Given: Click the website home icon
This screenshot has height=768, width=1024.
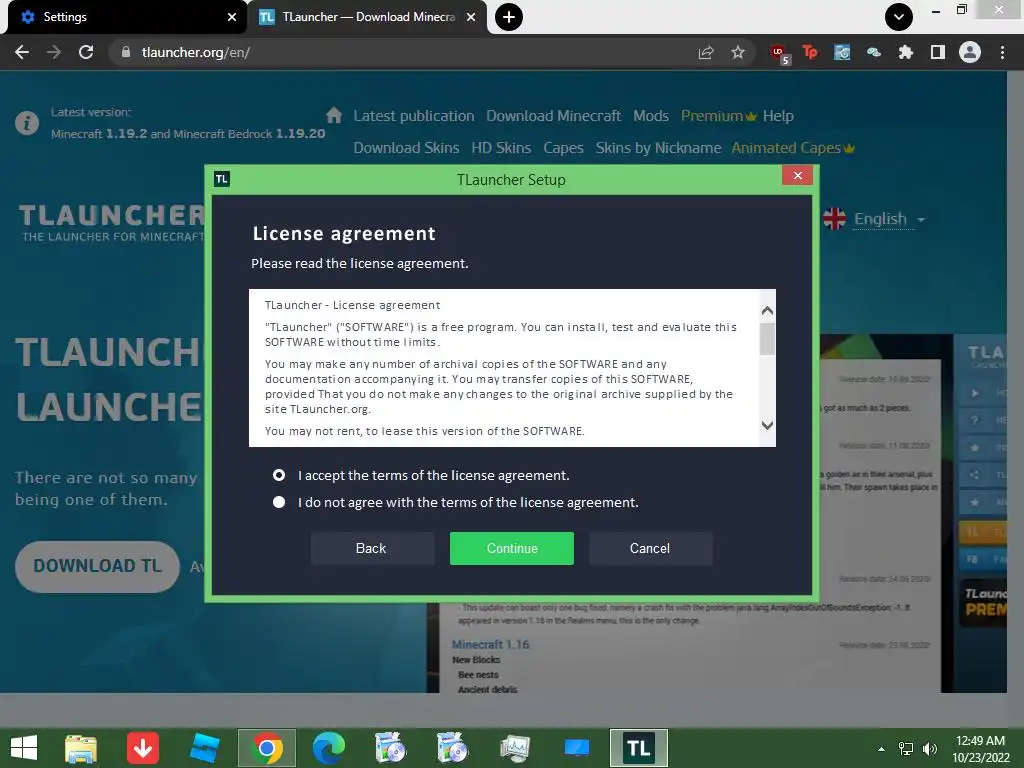Looking at the screenshot, I should (x=334, y=115).
